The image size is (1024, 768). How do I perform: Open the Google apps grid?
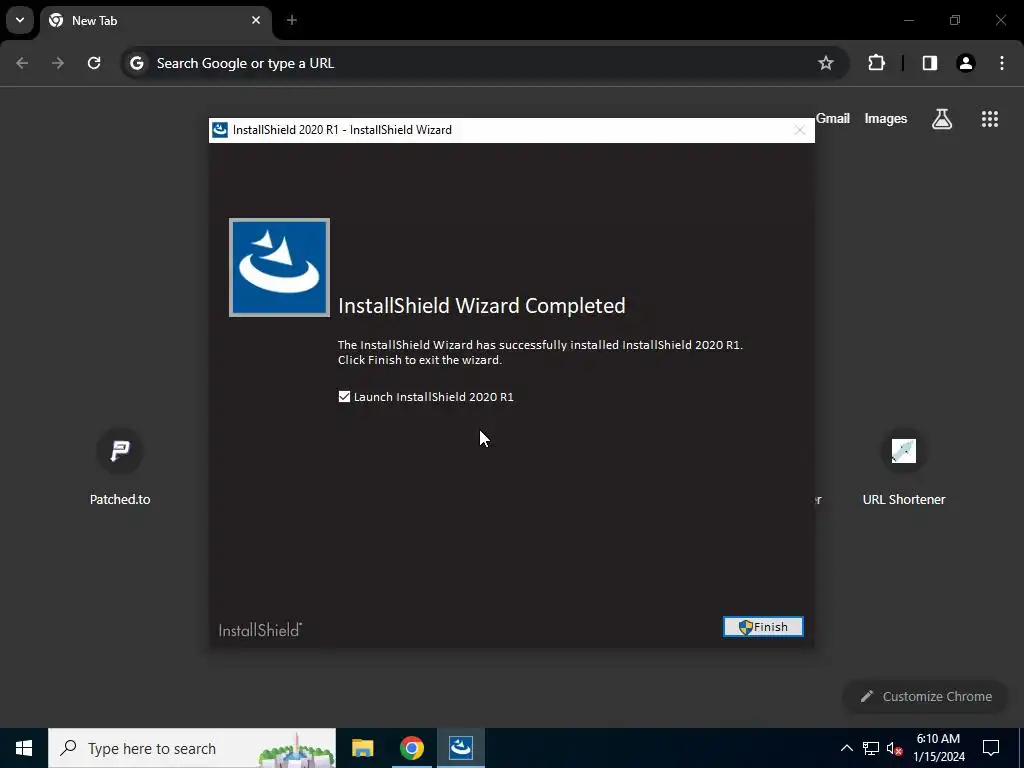(x=990, y=119)
